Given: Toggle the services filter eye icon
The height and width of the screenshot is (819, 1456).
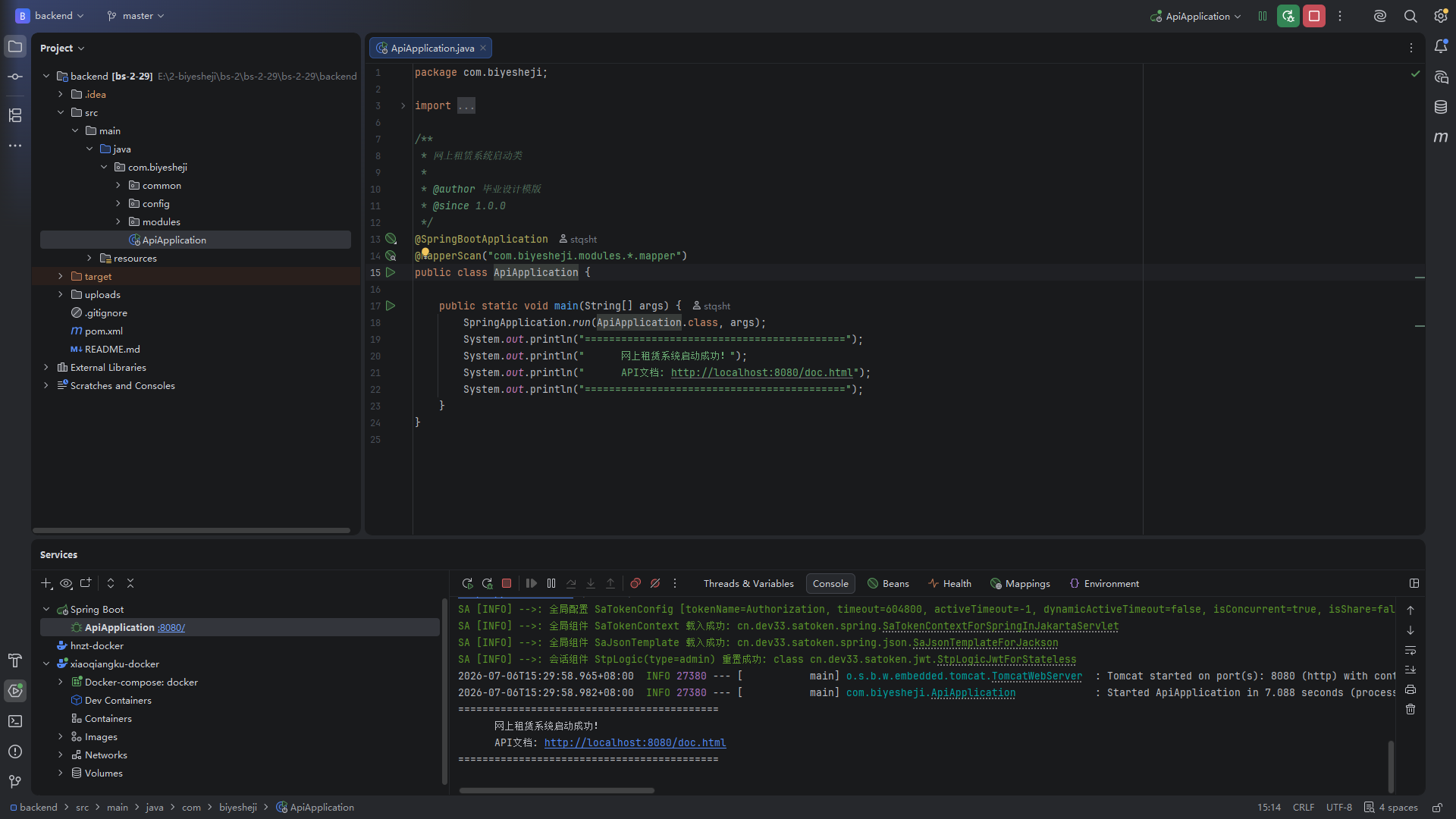Looking at the screenshot, I should 66,583.
